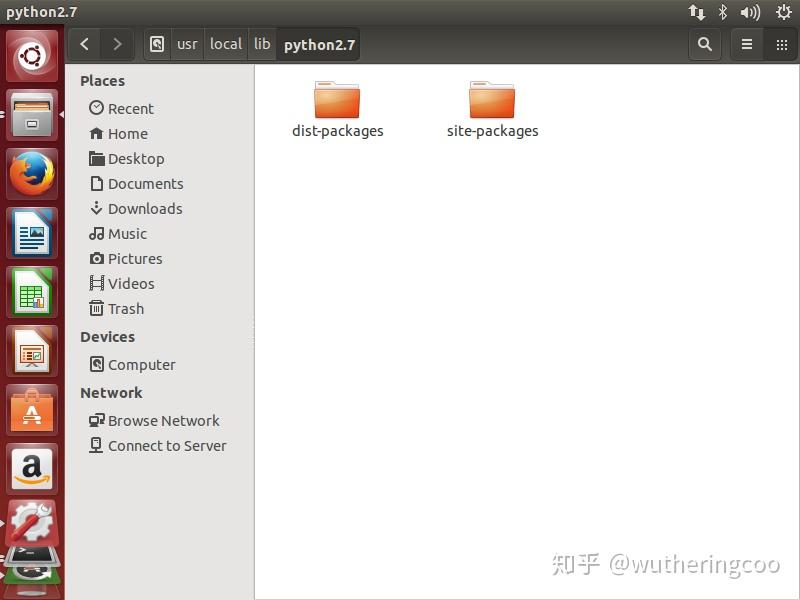Launch LibreOffice Calc from the dock

coord(30,293)
